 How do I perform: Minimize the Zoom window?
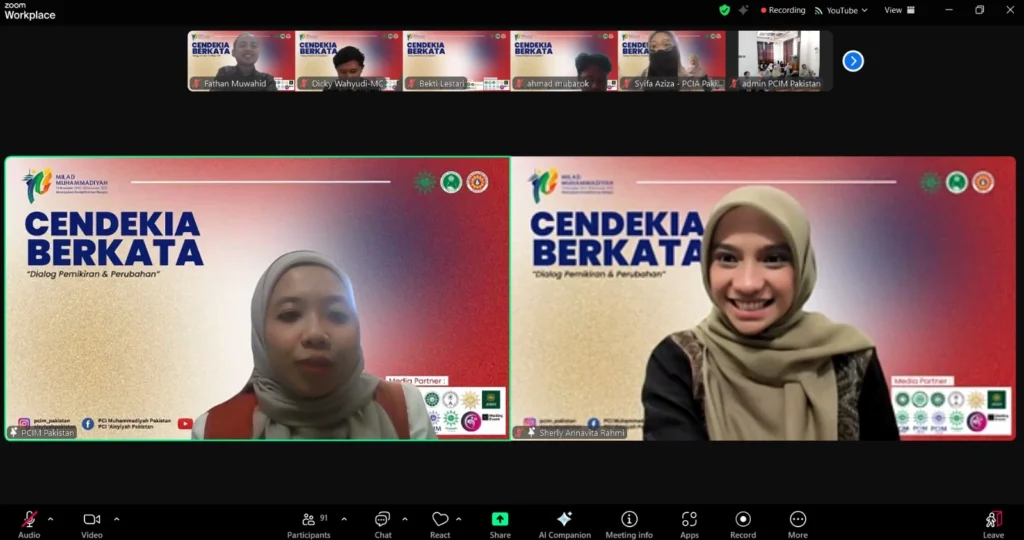pos(949,10)
